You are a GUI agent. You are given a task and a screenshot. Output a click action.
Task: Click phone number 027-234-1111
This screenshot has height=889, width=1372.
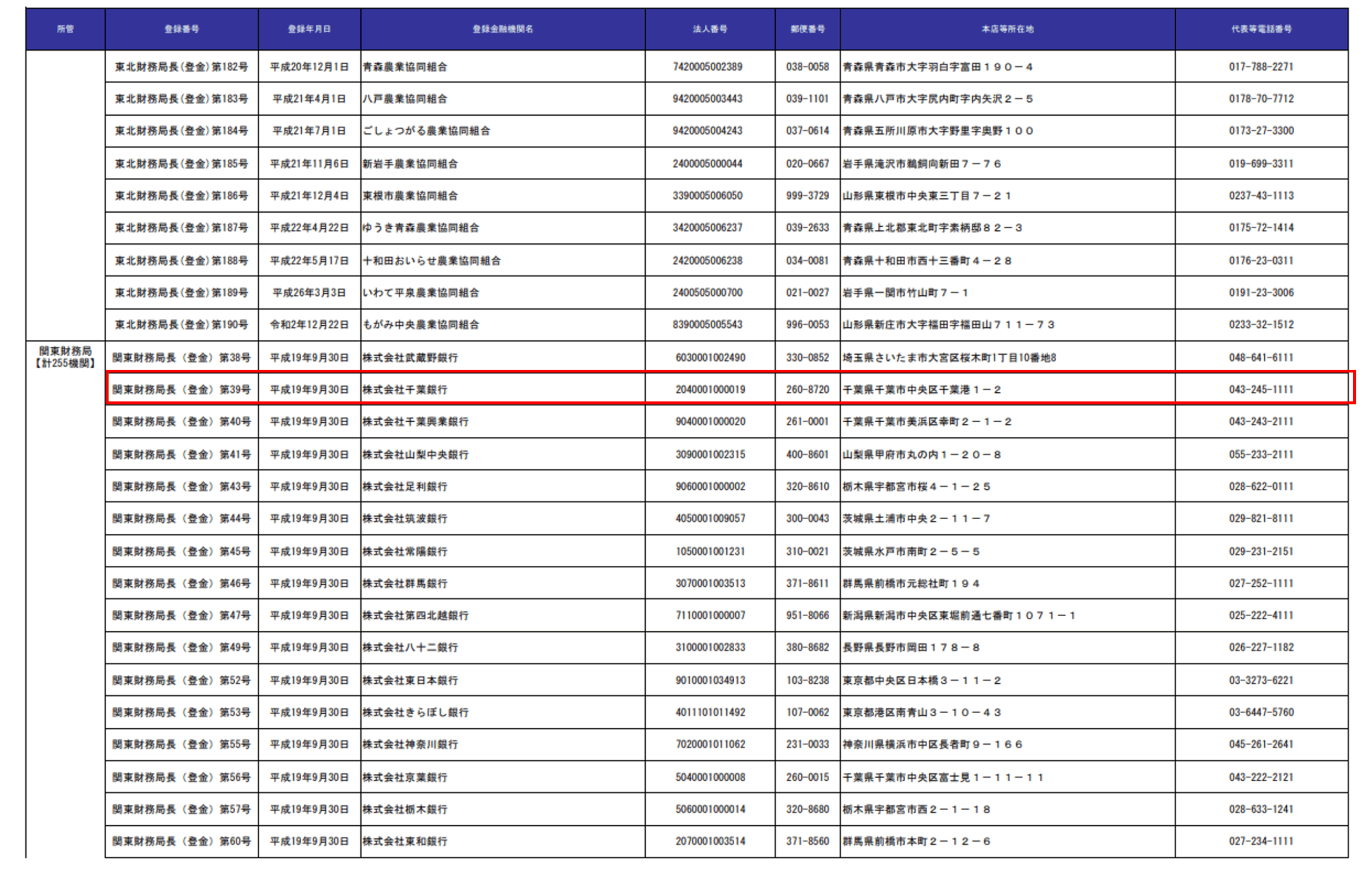point(1261,841)
